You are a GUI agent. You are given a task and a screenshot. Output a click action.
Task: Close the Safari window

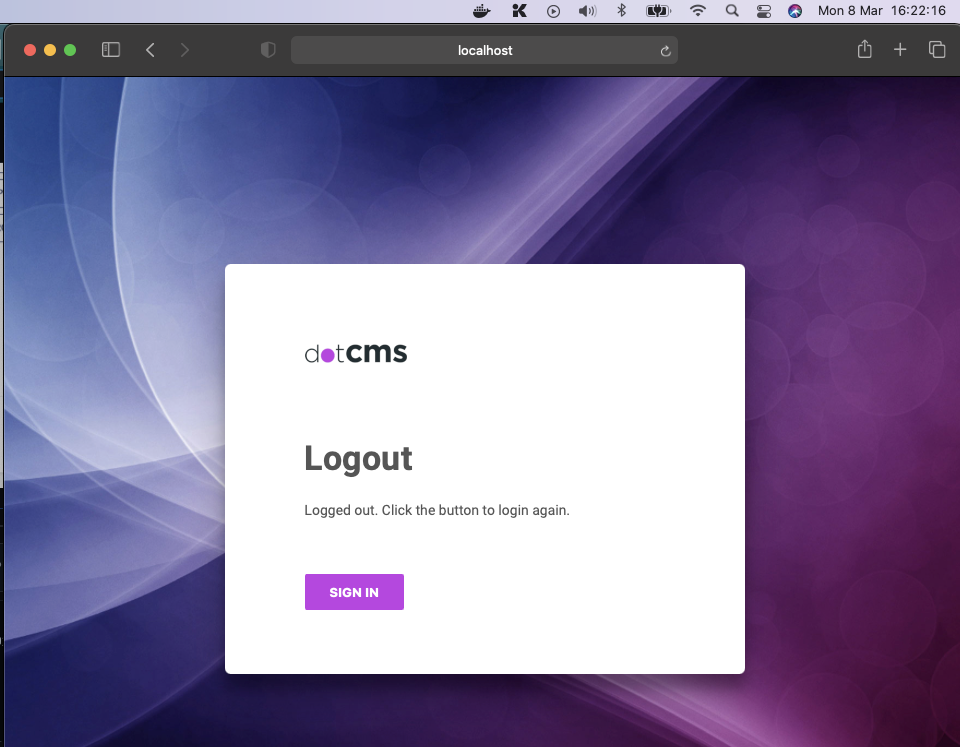coord(29,50)
